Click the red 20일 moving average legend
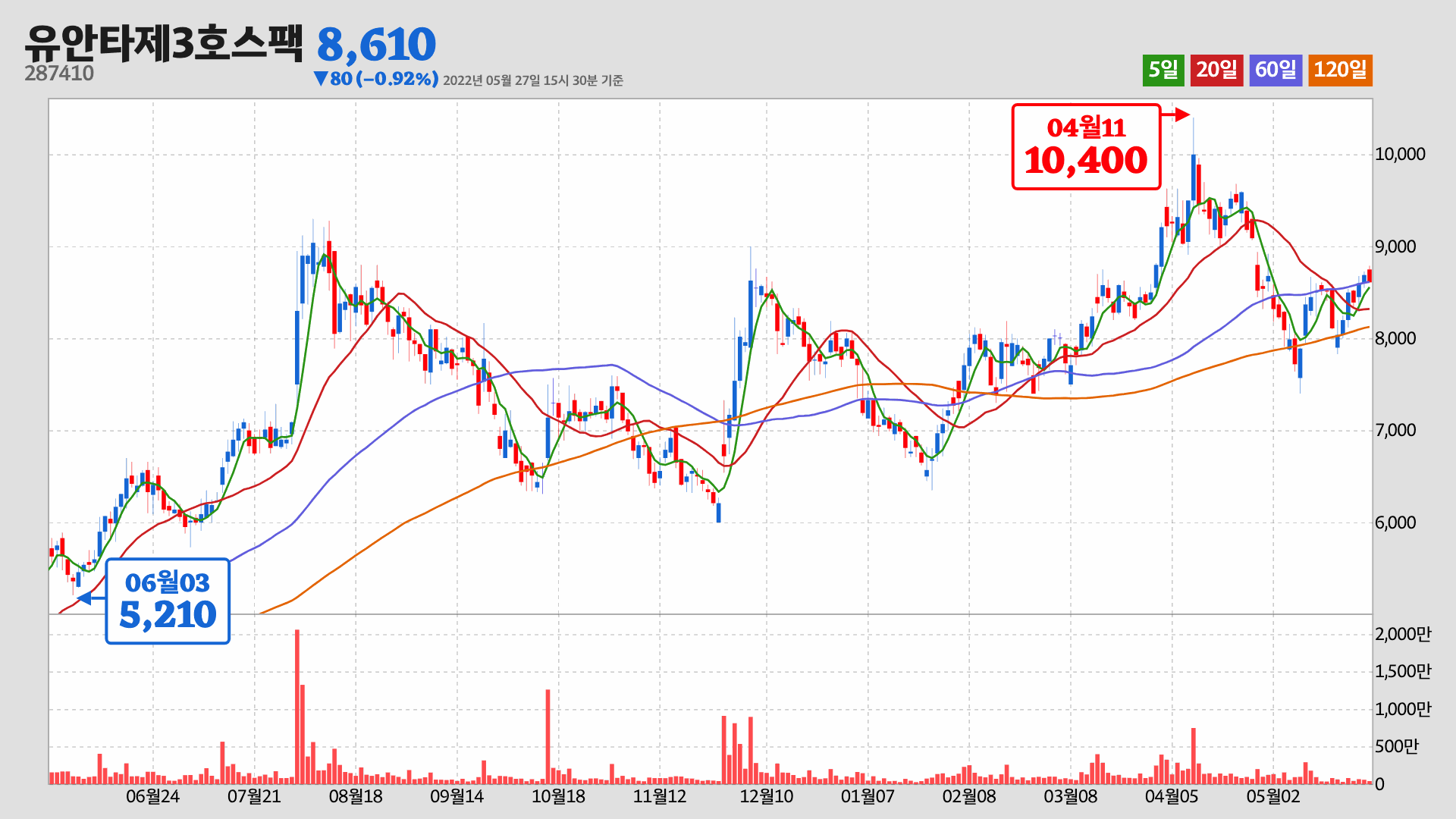 tap(1216, 71)
